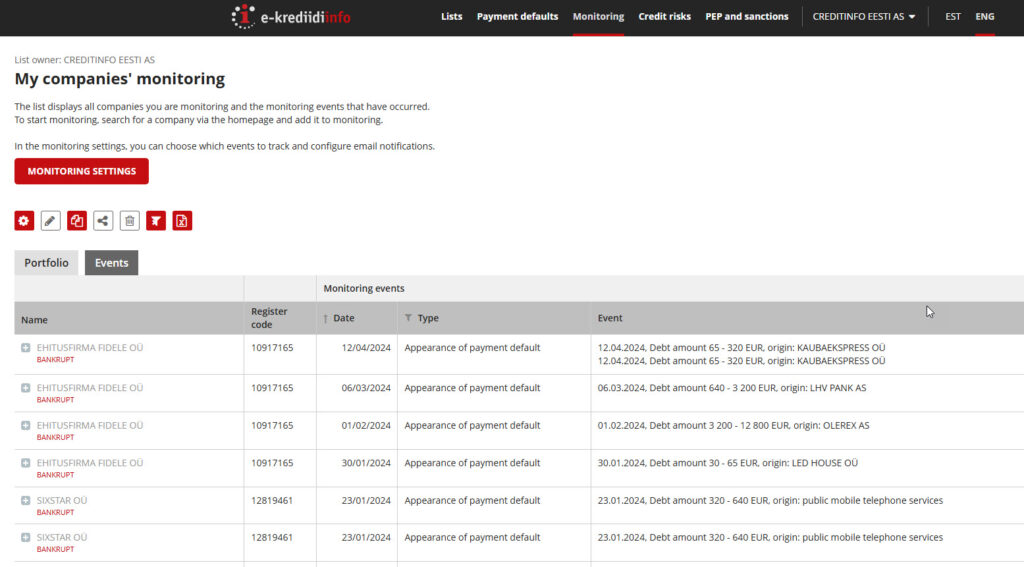Click the MONITORING SETTINGS button
This screenshot has height=567, width=1024.
click(82, 171)
